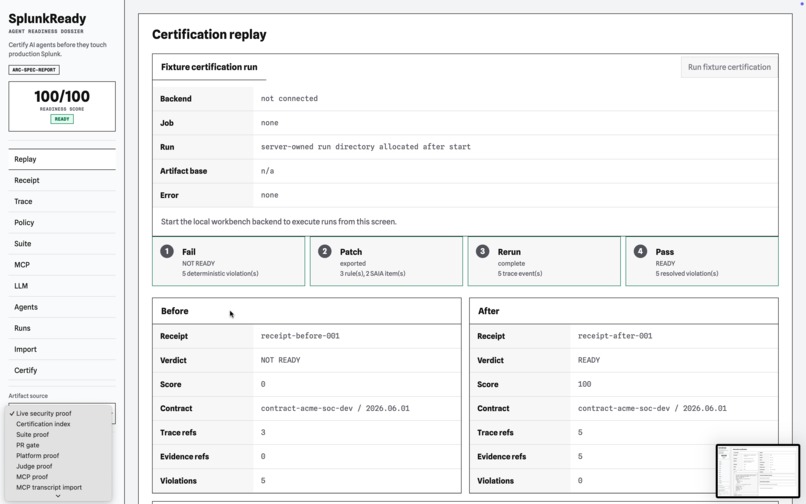Open the Policy section
This screenshot has width=806, height=504.
[x=62, y=223]
